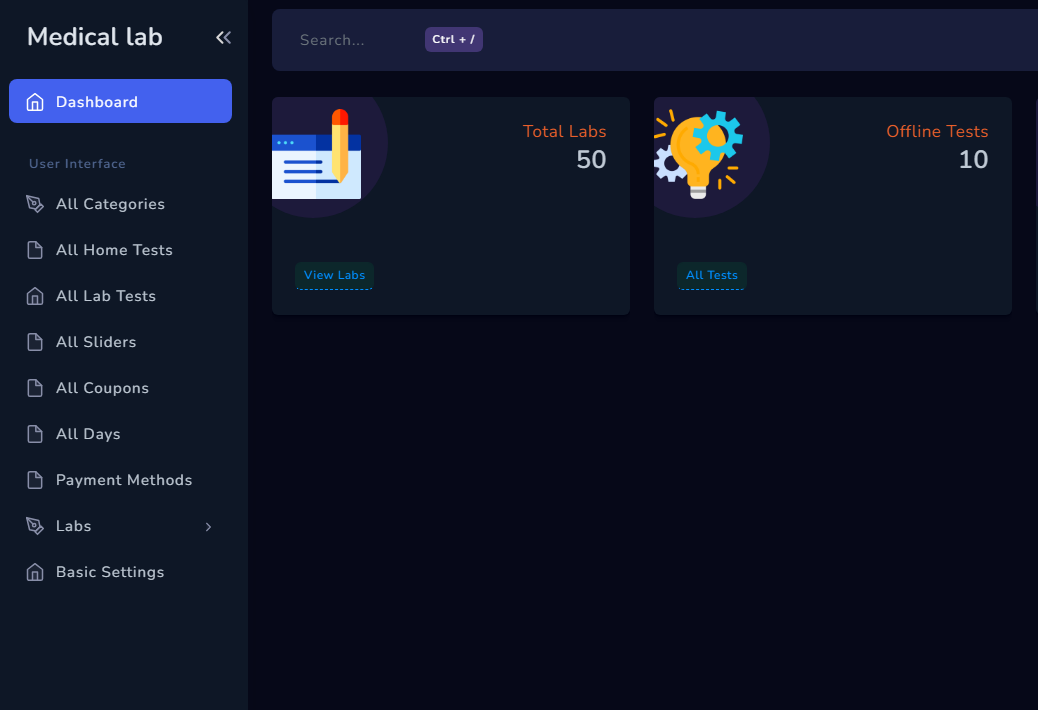Viewport: 1038px width, 710px height.
Task: Expand the Labs submenu arrow
Action: click(x=208, y=527)
